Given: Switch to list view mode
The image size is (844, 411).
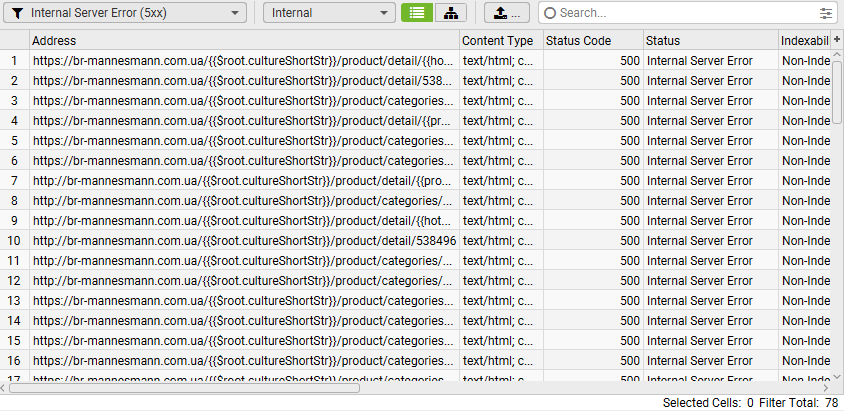Looking at the screenshot, I should 417,13.
